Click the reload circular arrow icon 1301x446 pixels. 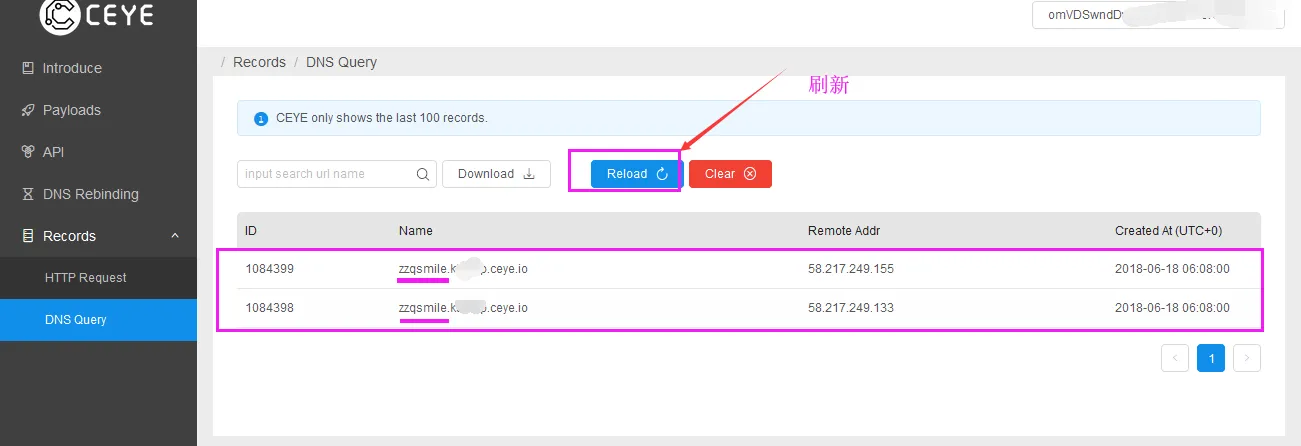pos(662,174)
